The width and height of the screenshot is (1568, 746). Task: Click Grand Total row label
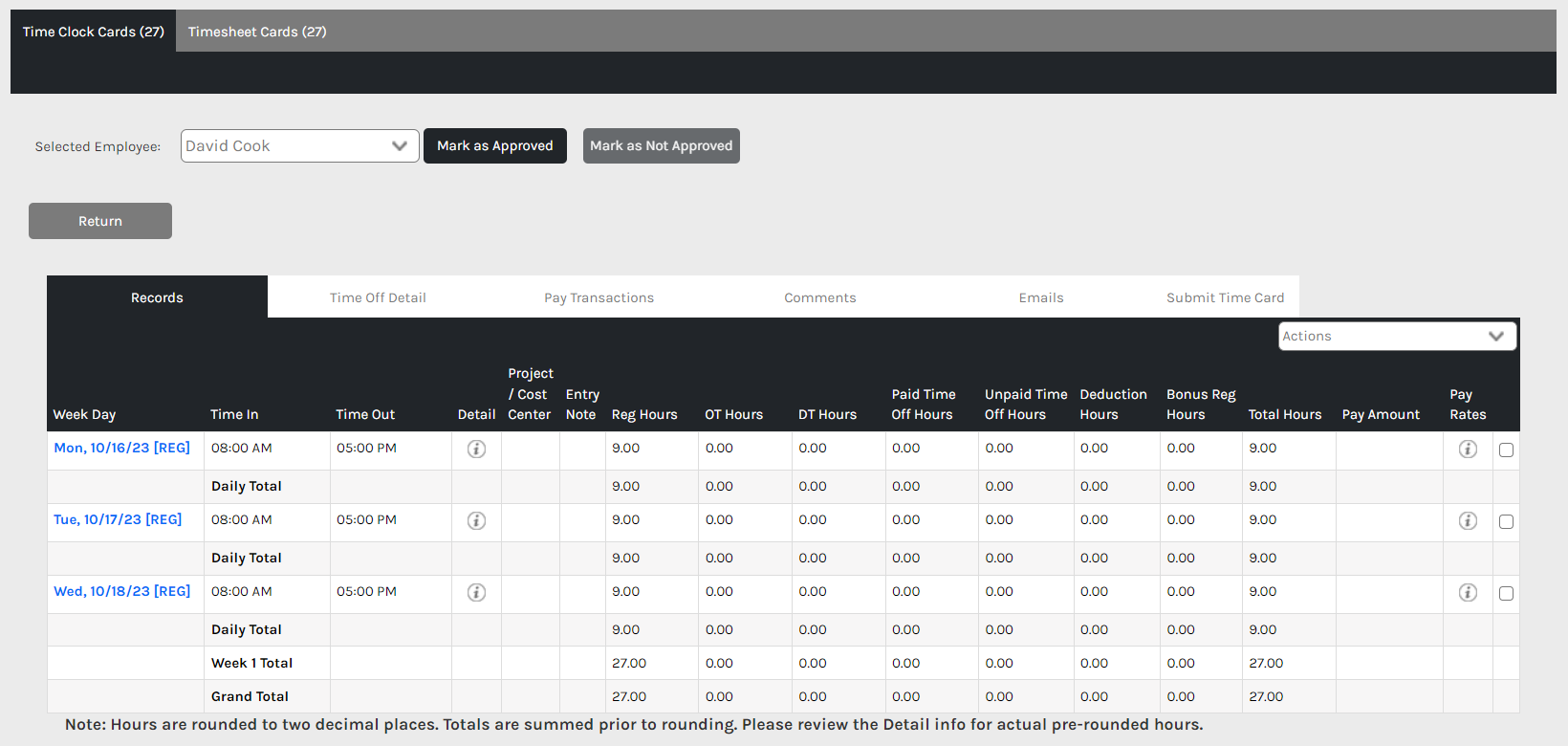pos(250,696)
